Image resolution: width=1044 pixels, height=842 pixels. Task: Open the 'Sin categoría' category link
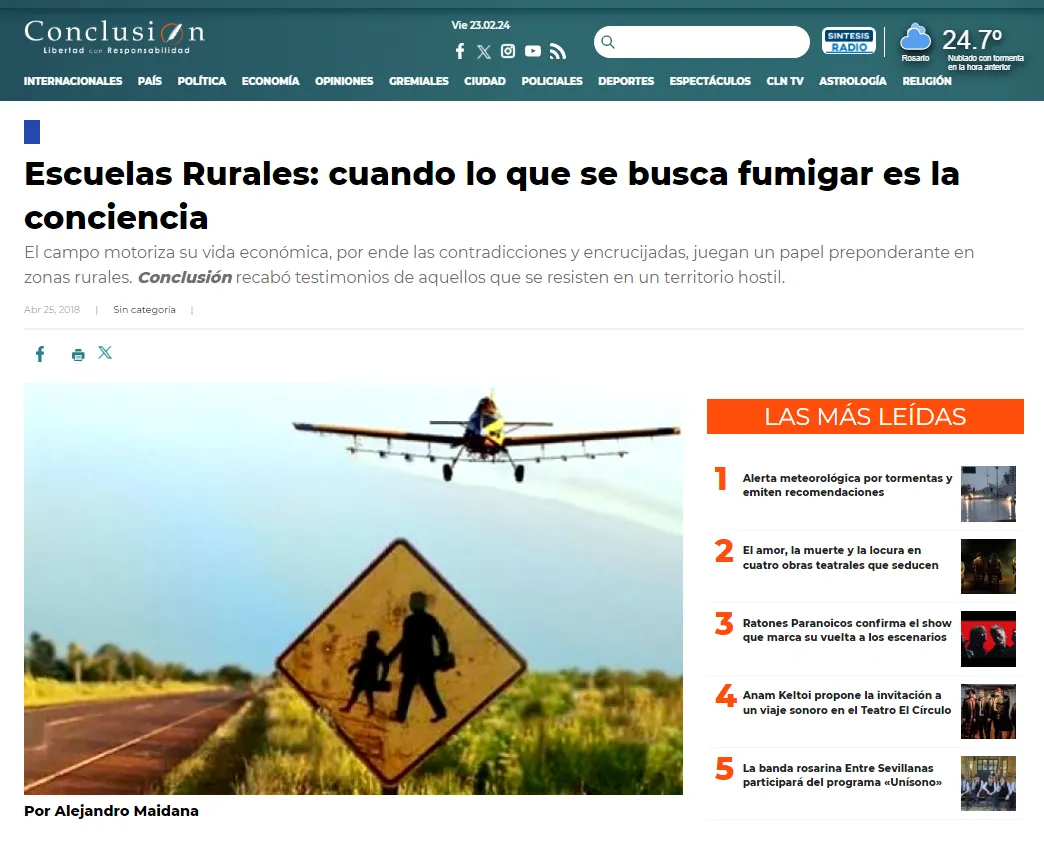click(x=144, y=310)
